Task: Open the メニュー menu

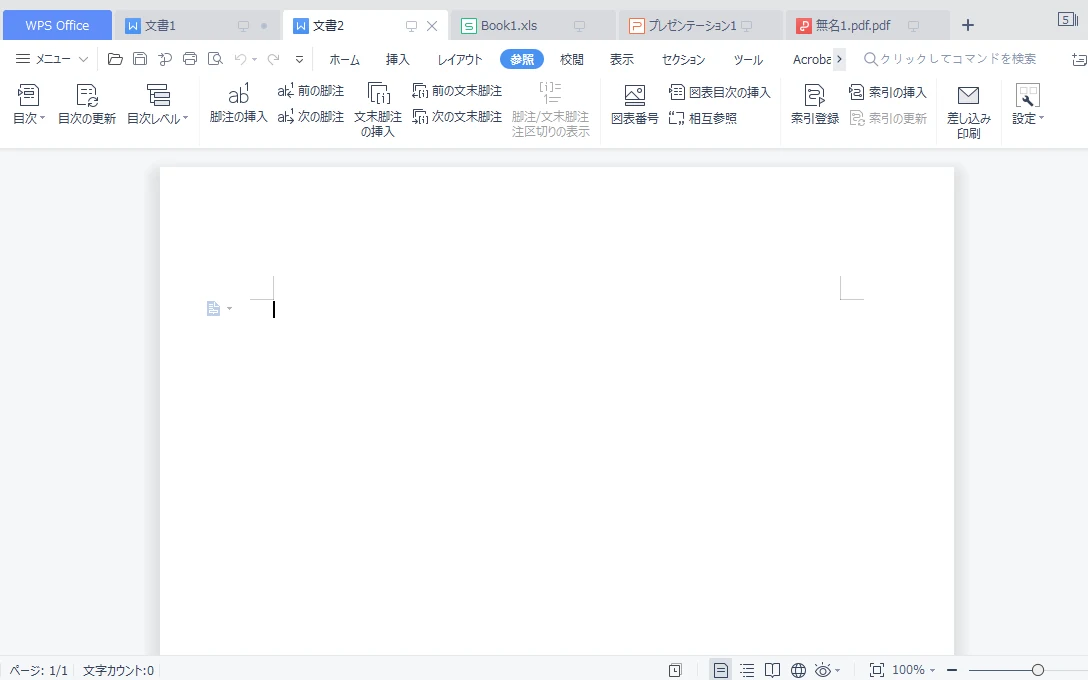Action: coord(43,59)
